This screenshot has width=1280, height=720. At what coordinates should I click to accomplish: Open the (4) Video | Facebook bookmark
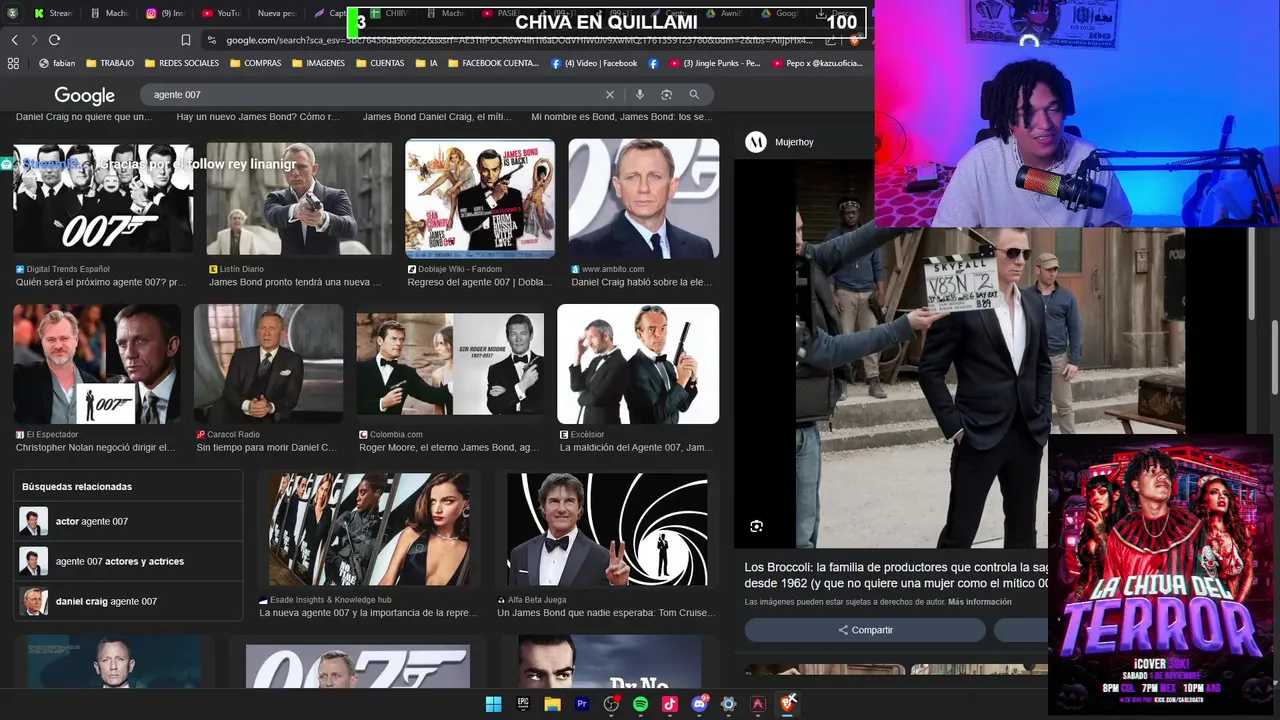pos(594,63)
